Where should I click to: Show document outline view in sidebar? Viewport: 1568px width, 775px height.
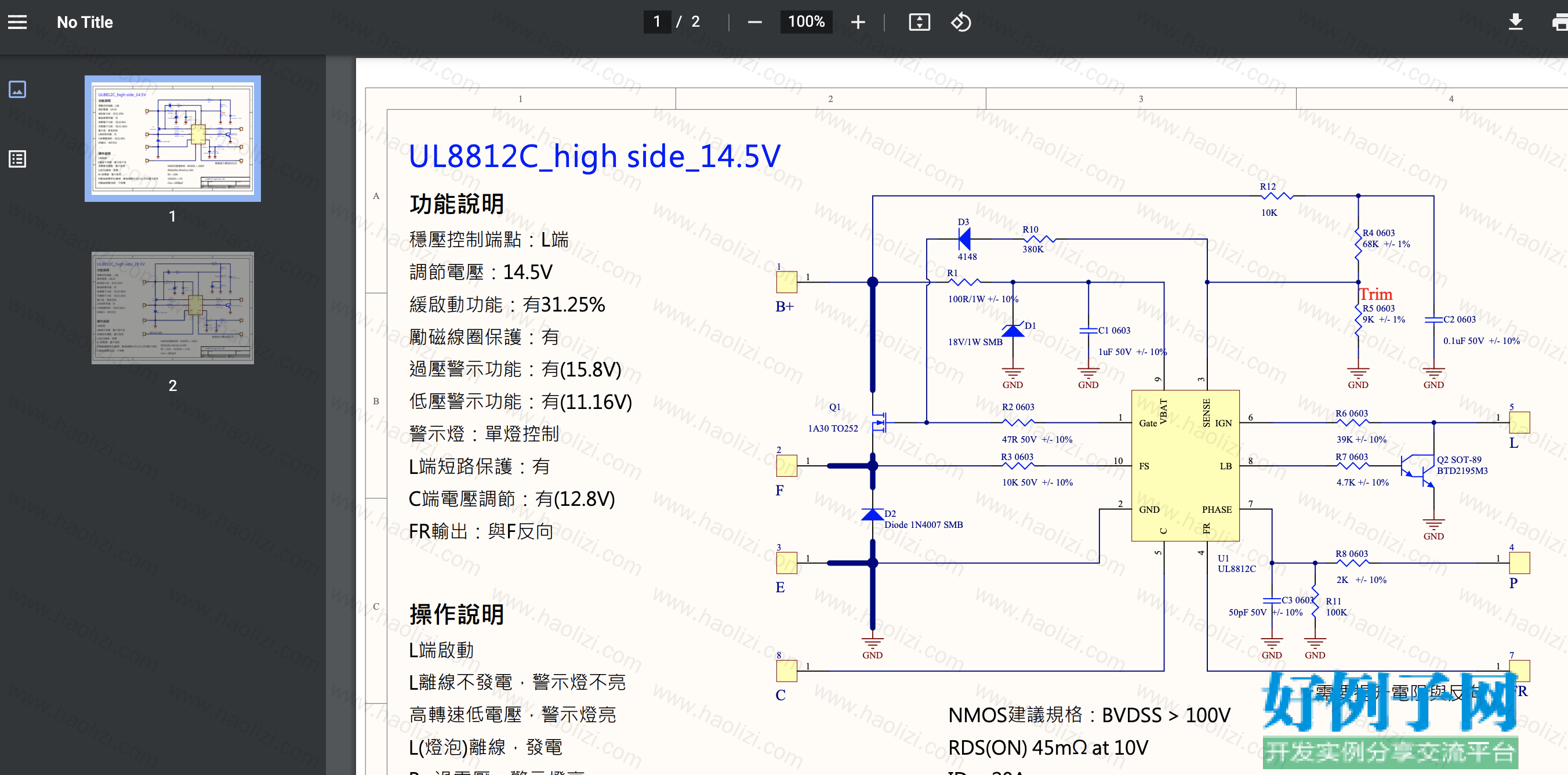[17, 160]
